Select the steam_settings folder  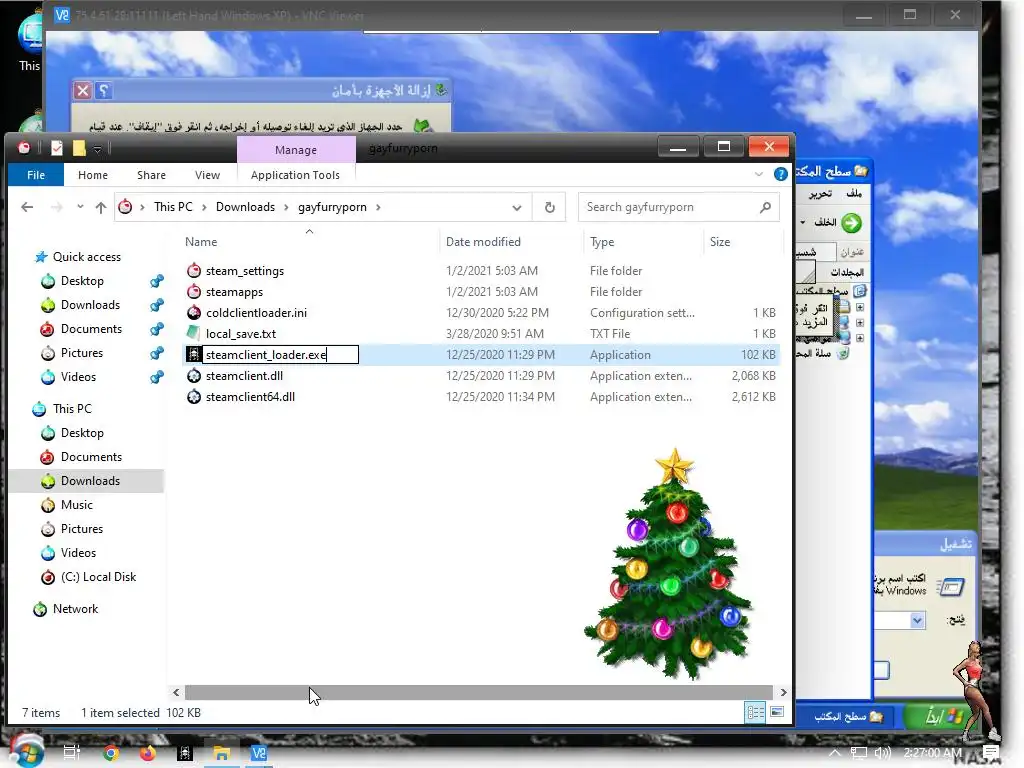click(245, 271)
